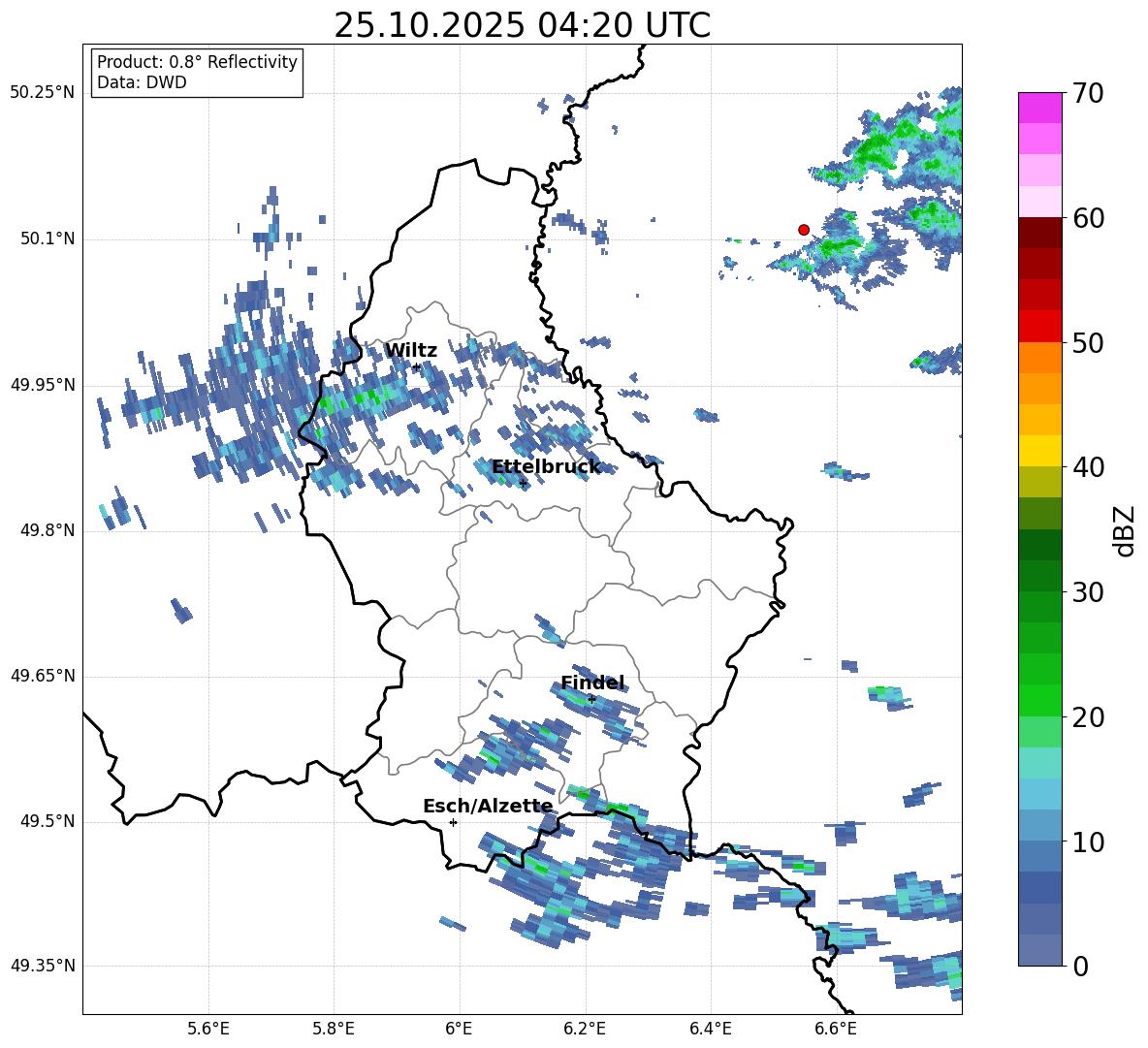Click the Product: 0.8° Reflectivity text
The image size is (1148, 1048).
coord(197,62)
